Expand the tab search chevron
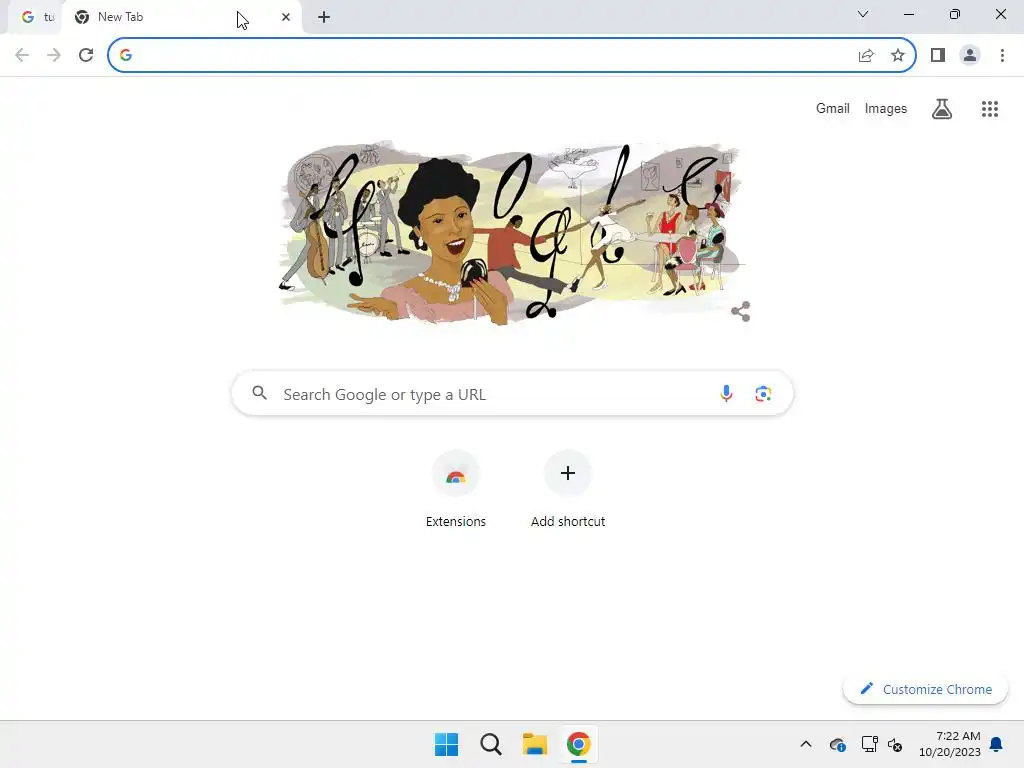This screenshot has width=1024, height=768. (x=862, y=14)
